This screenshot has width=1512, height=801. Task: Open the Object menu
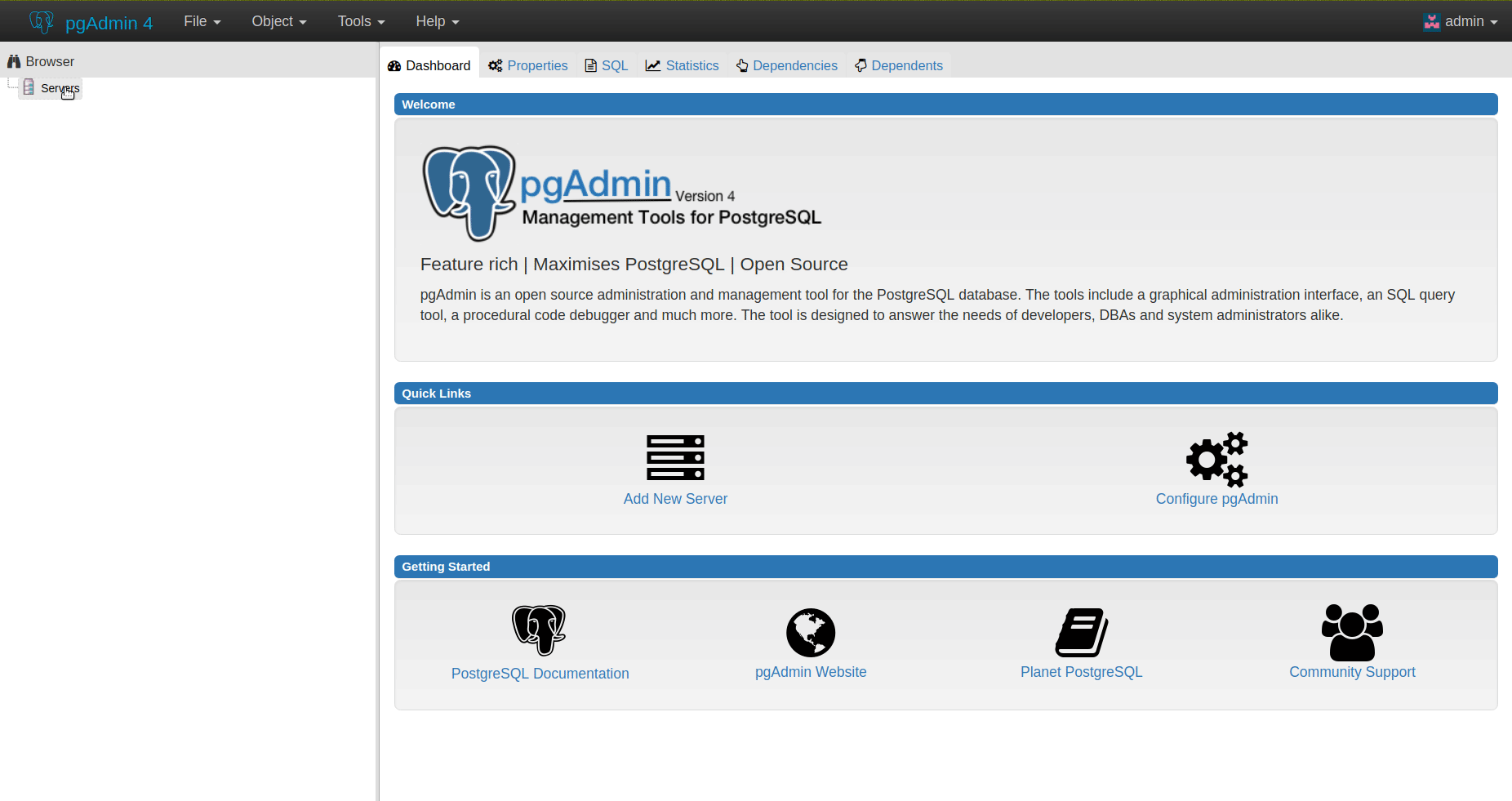pyautogui.click(x=279, y=21)
